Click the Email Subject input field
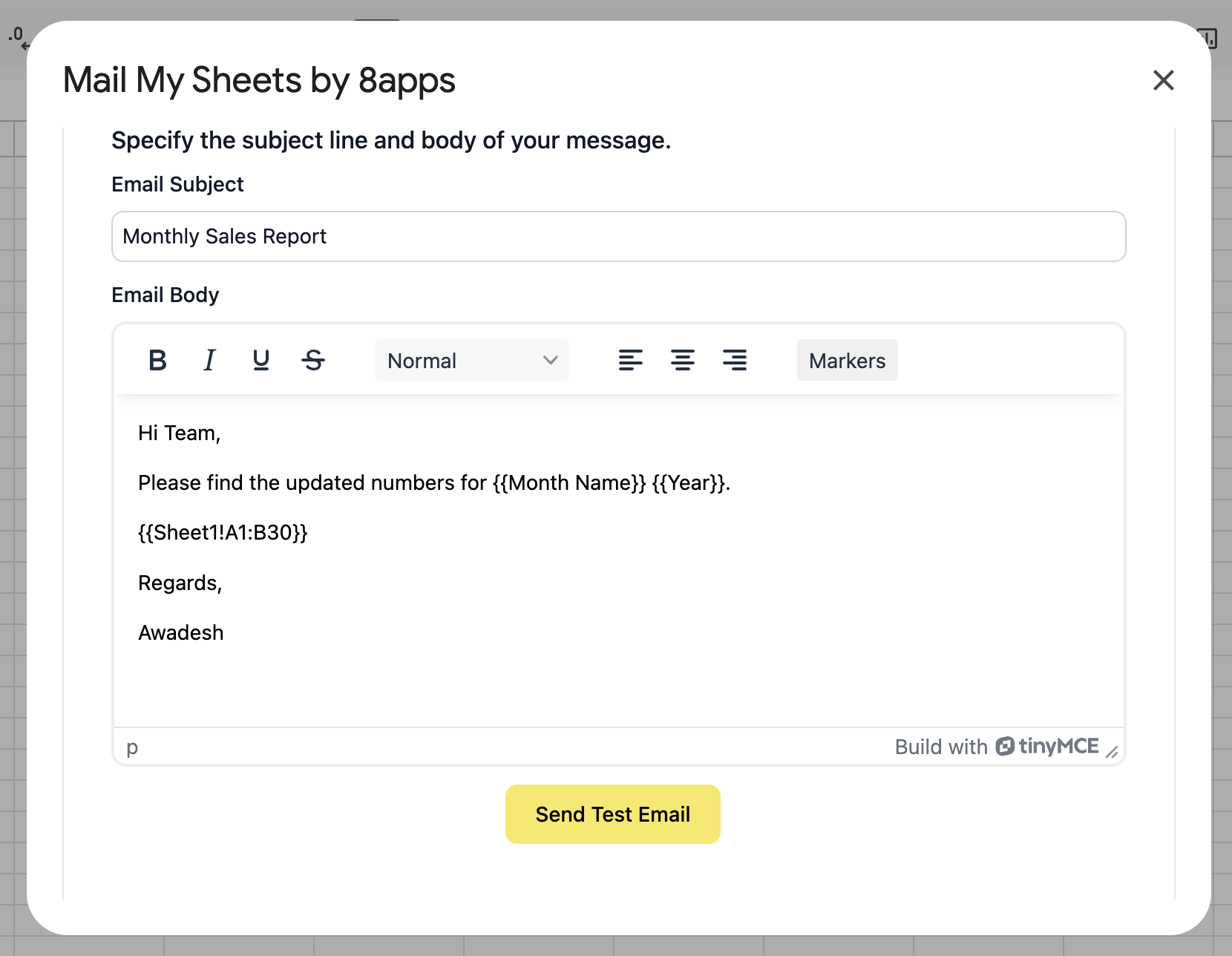 618,237
